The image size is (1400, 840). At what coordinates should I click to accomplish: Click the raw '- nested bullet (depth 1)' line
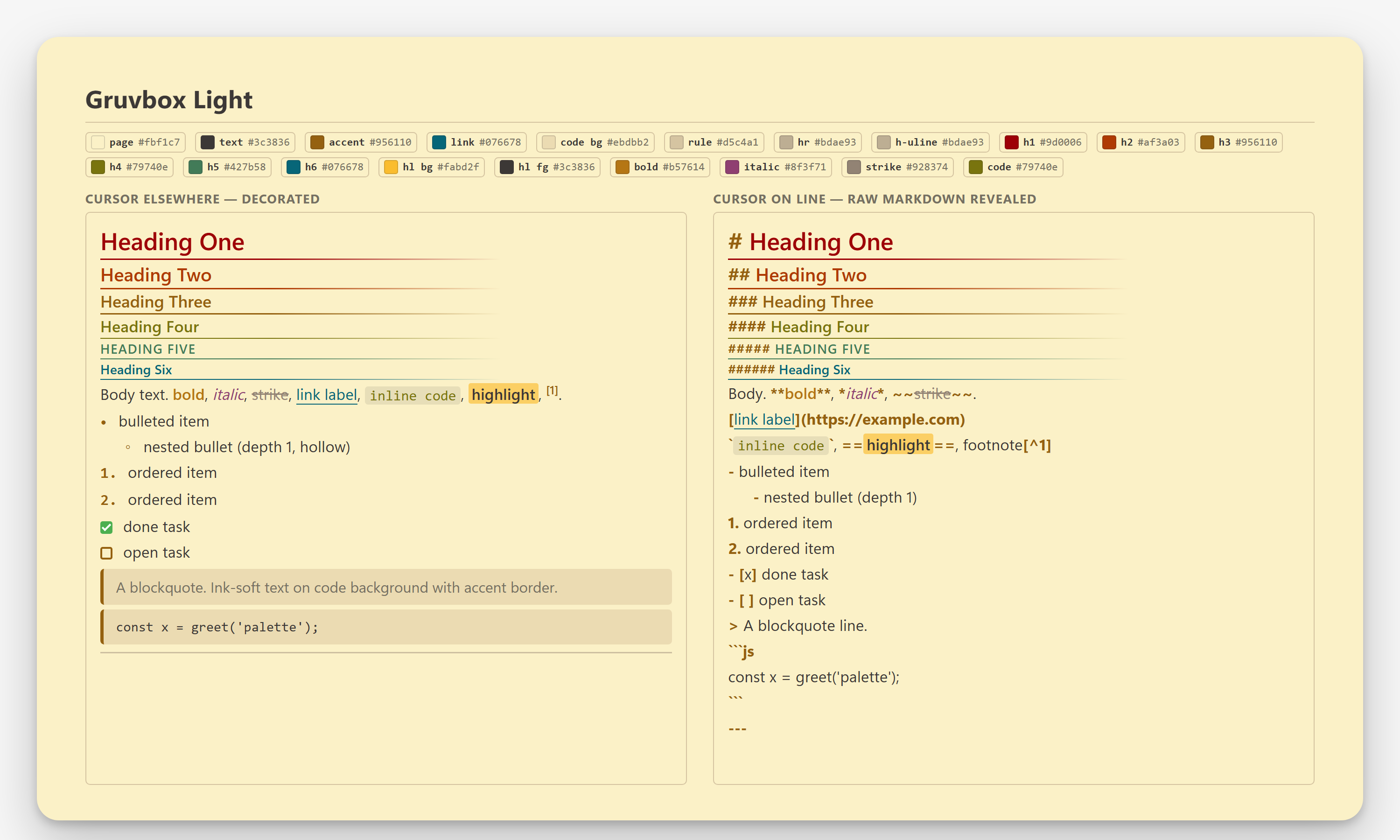835,497
